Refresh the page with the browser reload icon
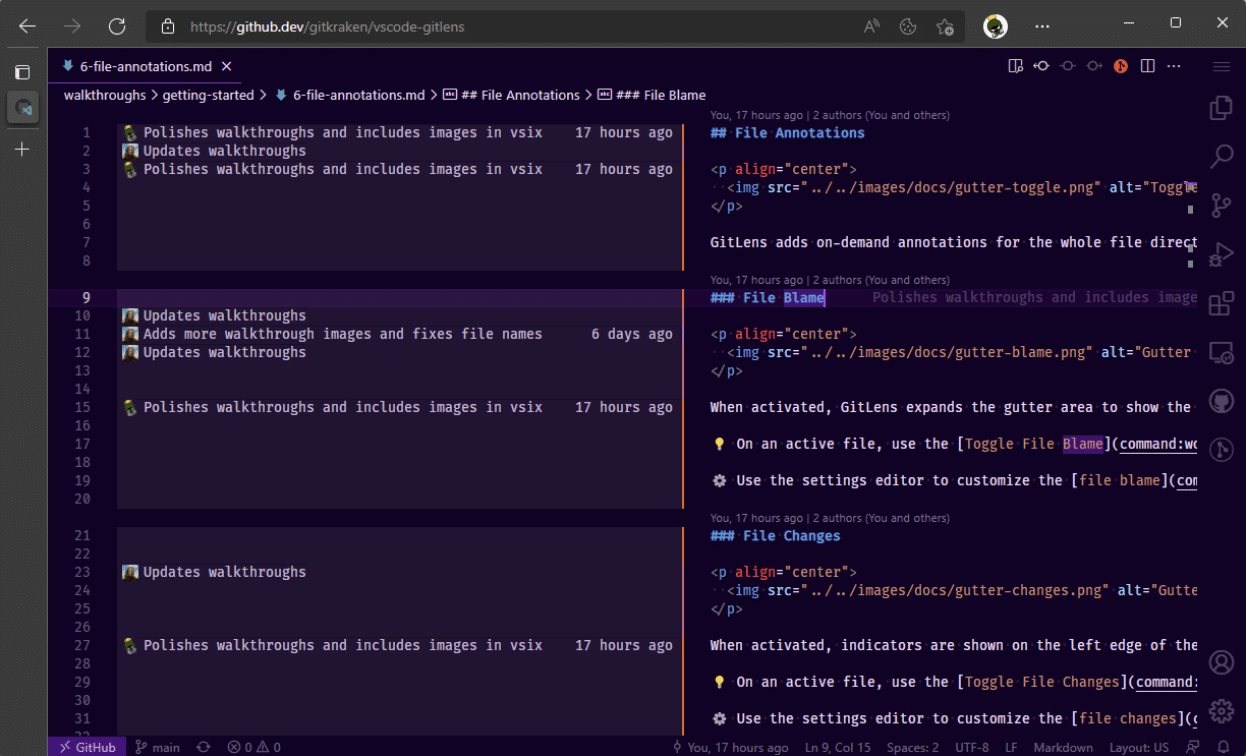Image resolution: width=1246 pixels, height=756 pixels. coord(117,26)
